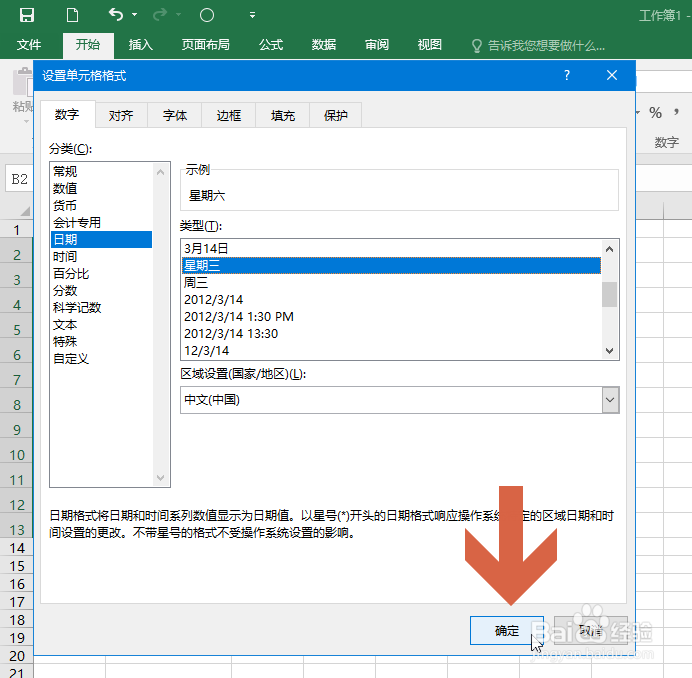
Task: Switch to the 页面布局 ribbon tab
Action: [x=206, y=45]
